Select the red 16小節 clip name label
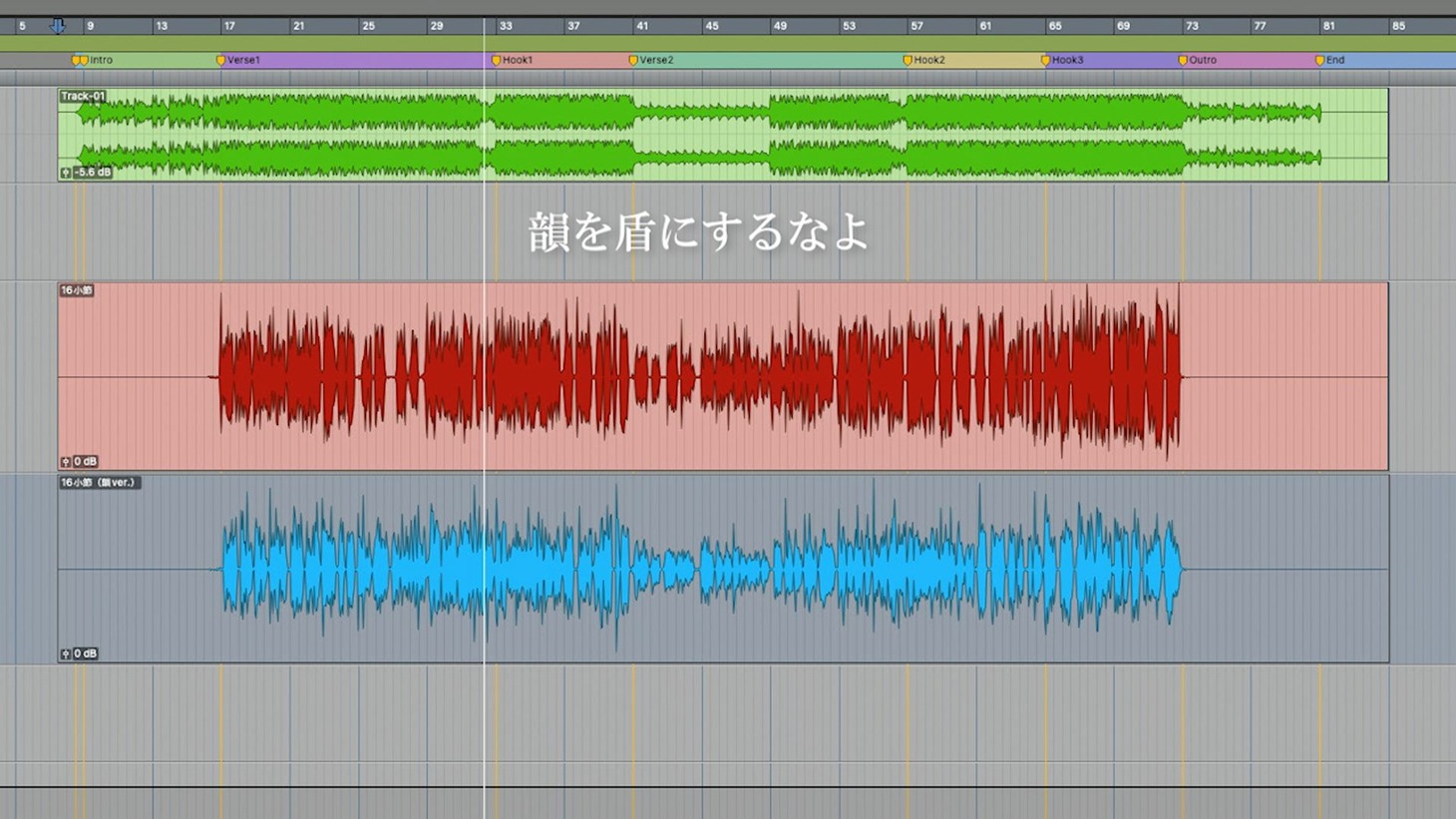Image resolution: width=1456 pixels, height=819 pixels. point(77,290)
